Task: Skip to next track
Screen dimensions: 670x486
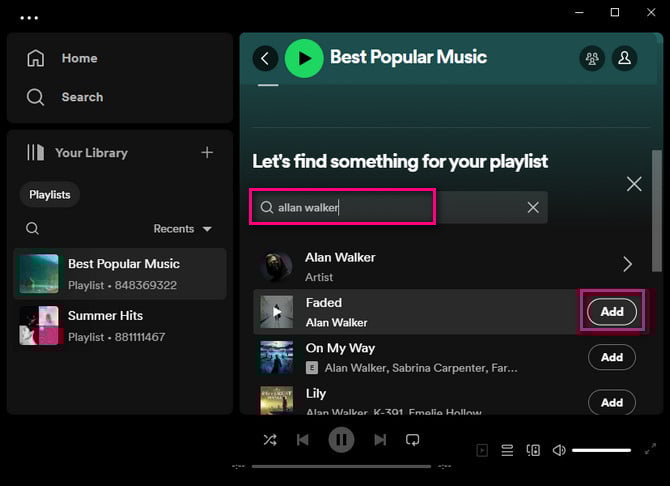Action: pyautogui.click(x=380, y=440)
